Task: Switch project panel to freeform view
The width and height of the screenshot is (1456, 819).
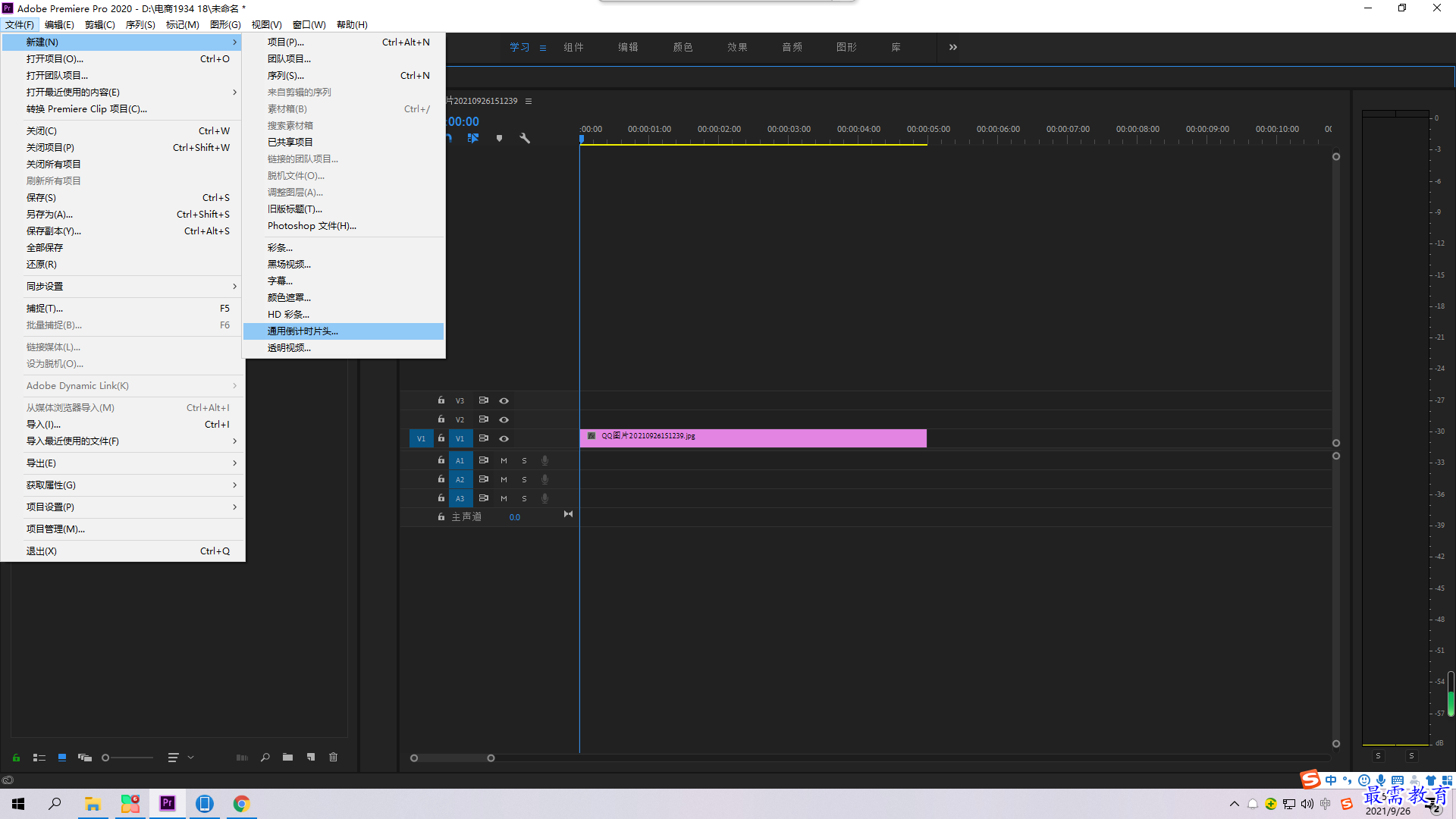Action: click(85, 758)
